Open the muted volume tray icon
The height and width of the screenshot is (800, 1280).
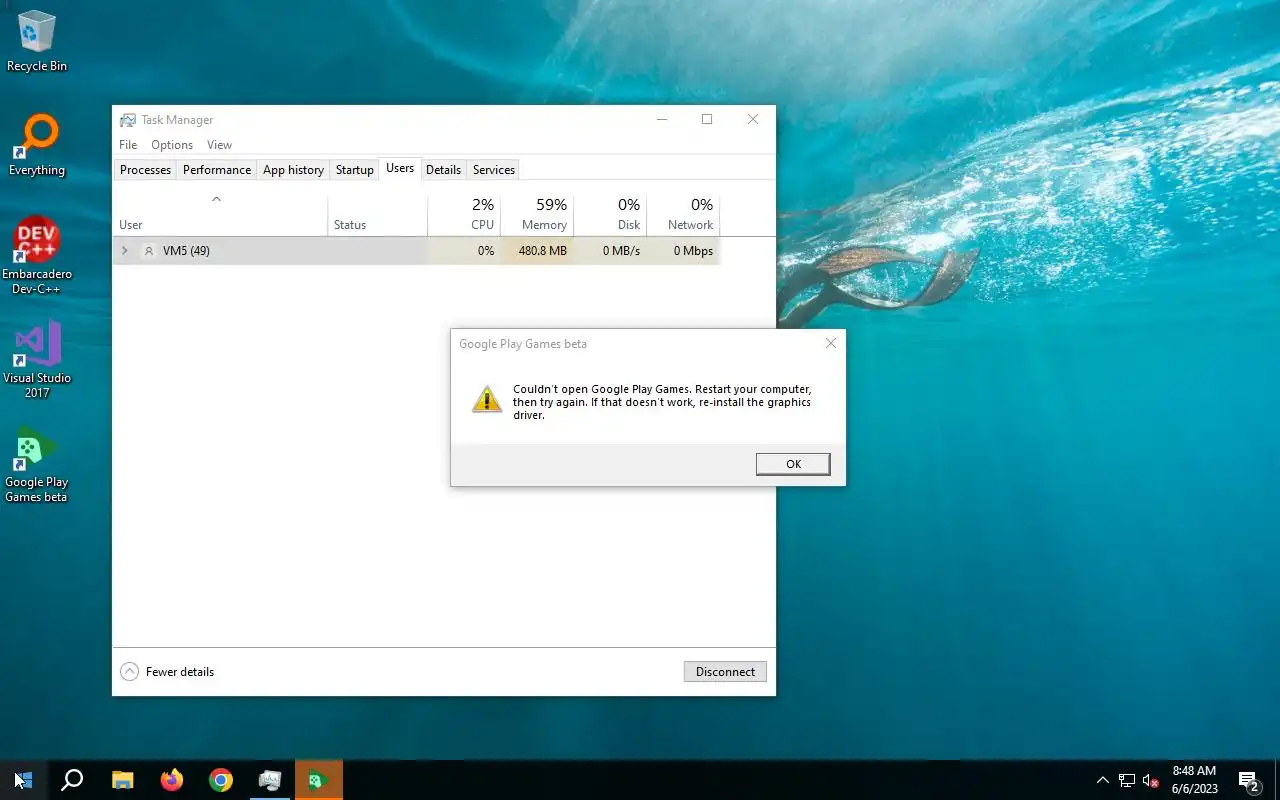click(x=1151, y=780)
